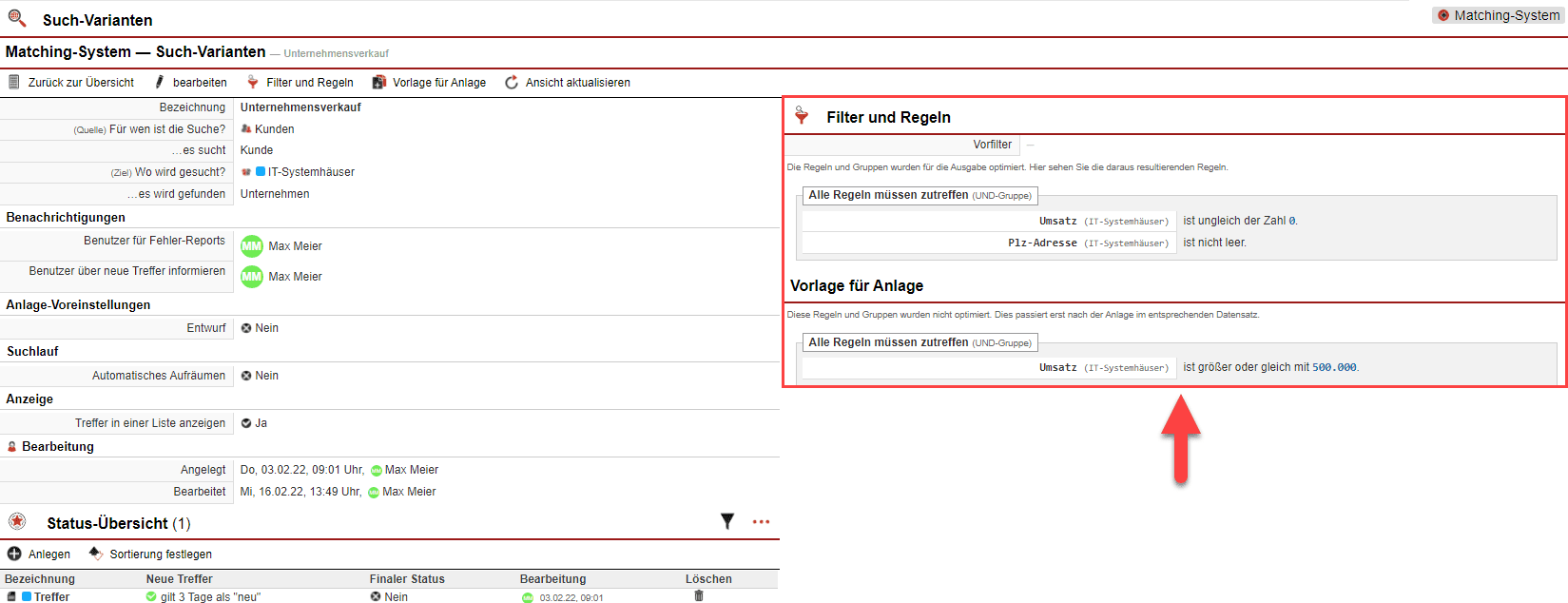Select the IT-Systemhäuser target entry
Screen dimensions: 1568x603
click(x=310, y=172)
